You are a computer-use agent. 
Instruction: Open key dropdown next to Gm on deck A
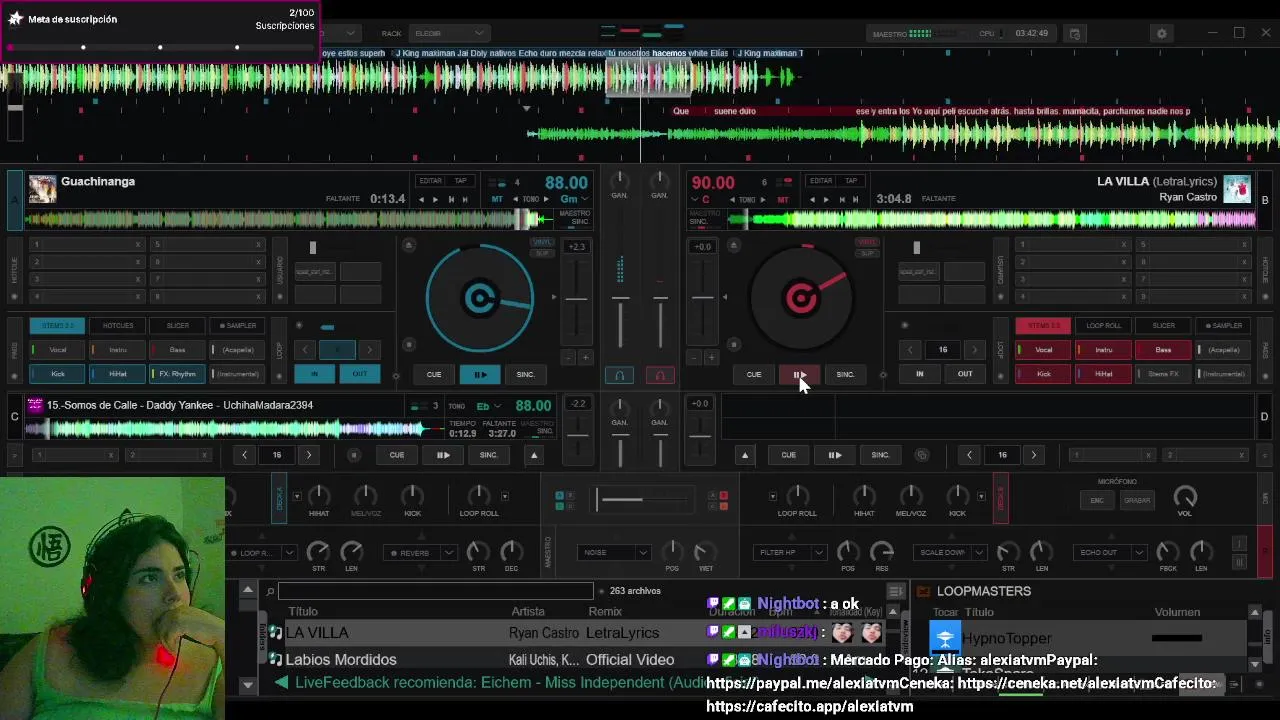[x=585, y=199]
